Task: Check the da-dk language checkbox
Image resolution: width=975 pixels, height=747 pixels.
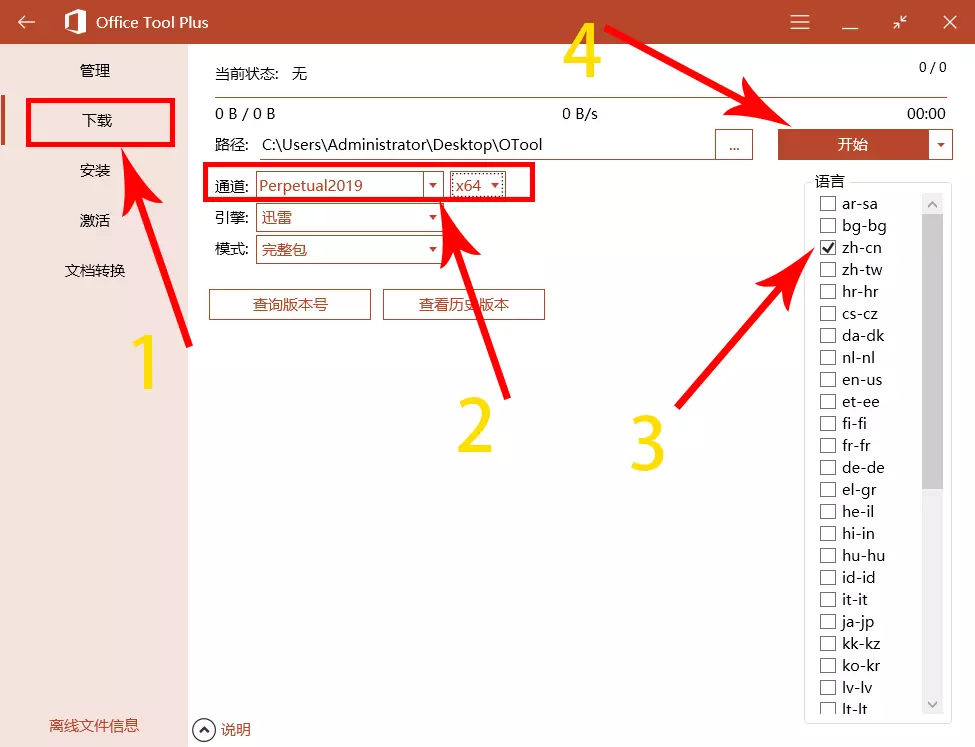Action: pyautogui.click(x=828, y=335)
